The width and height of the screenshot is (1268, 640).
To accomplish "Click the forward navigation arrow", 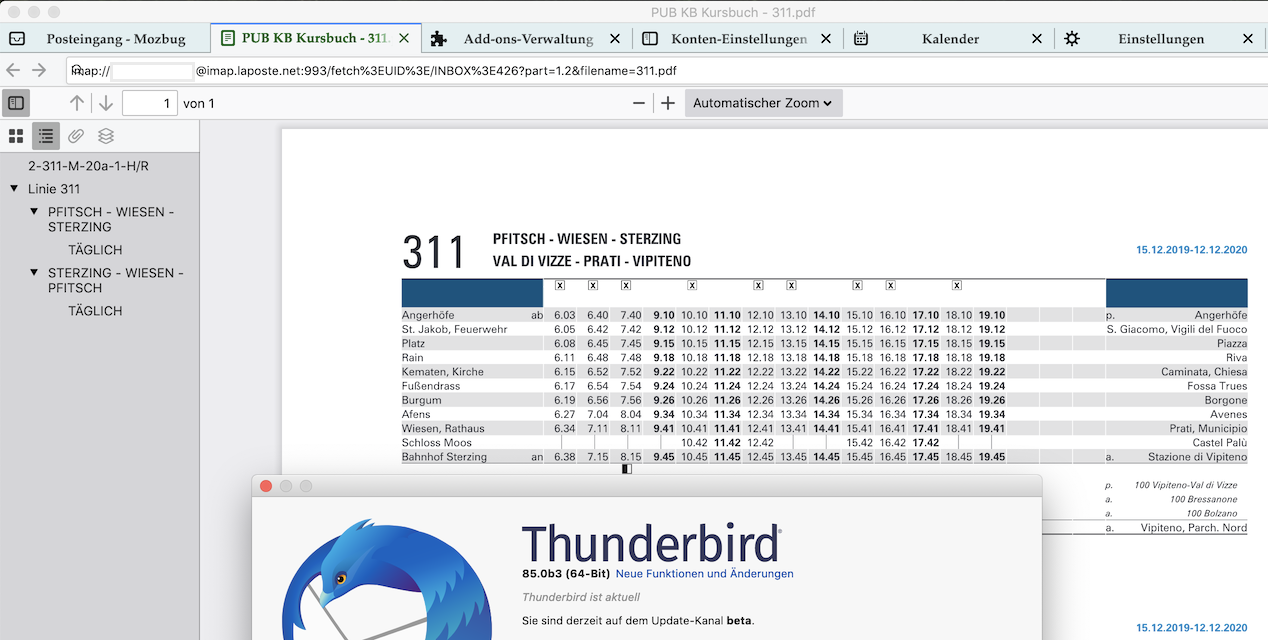I will pos(39,70).
